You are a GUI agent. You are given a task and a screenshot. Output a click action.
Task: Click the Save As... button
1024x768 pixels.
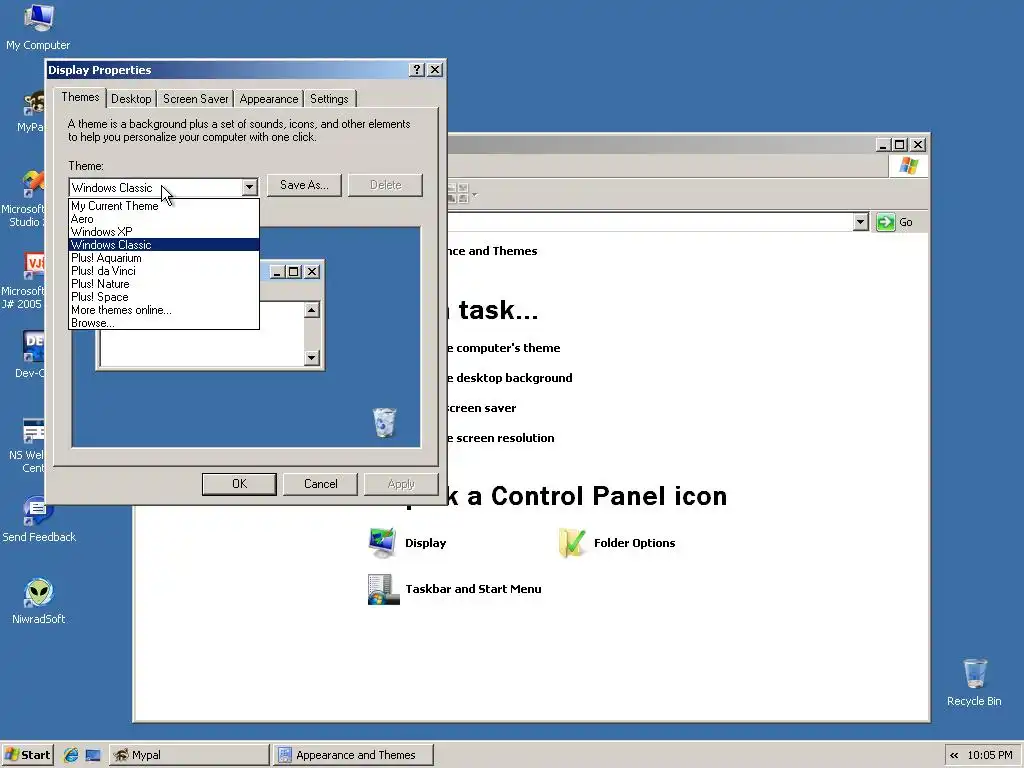[304, 185]
